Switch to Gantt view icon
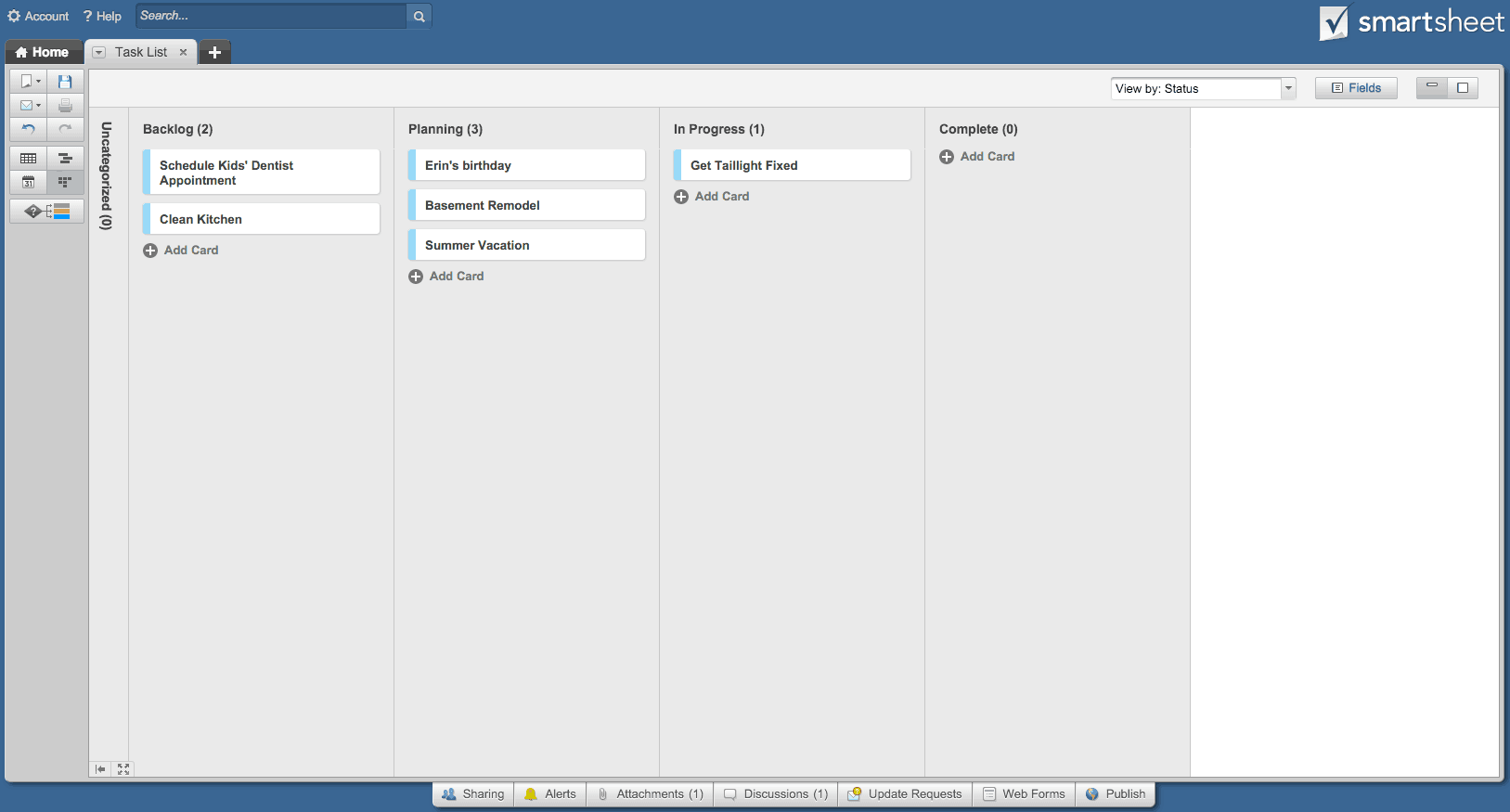 click(x=65, y=159)
